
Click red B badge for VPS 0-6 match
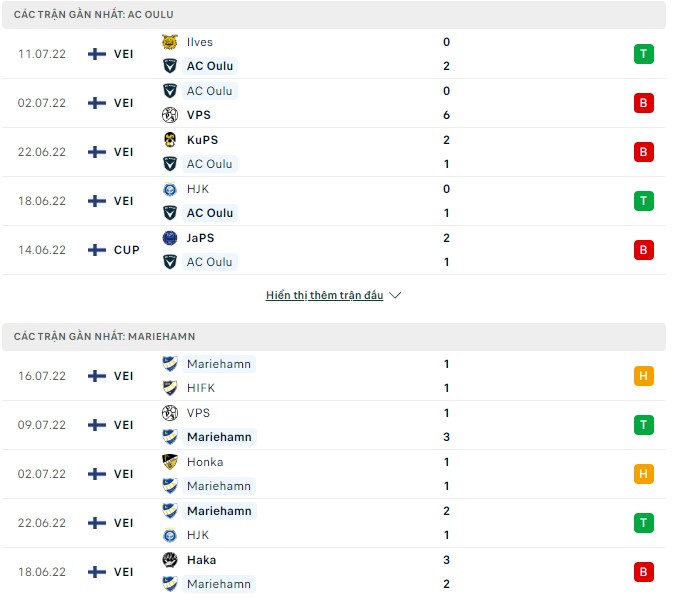click(643, 103)
